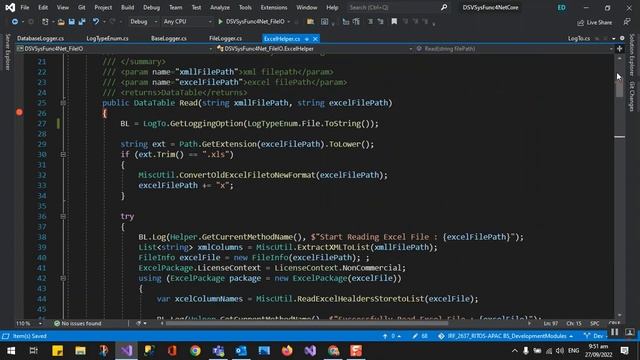Expand the Server Explorer side panel

7,52
